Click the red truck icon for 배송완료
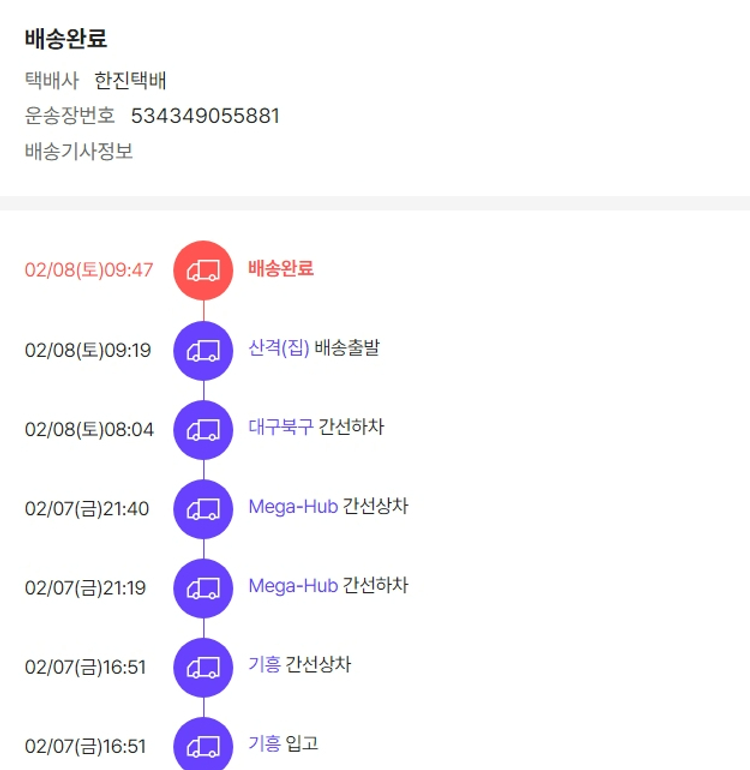This screenshot has width=750, height=770. [x=203, y=270]
